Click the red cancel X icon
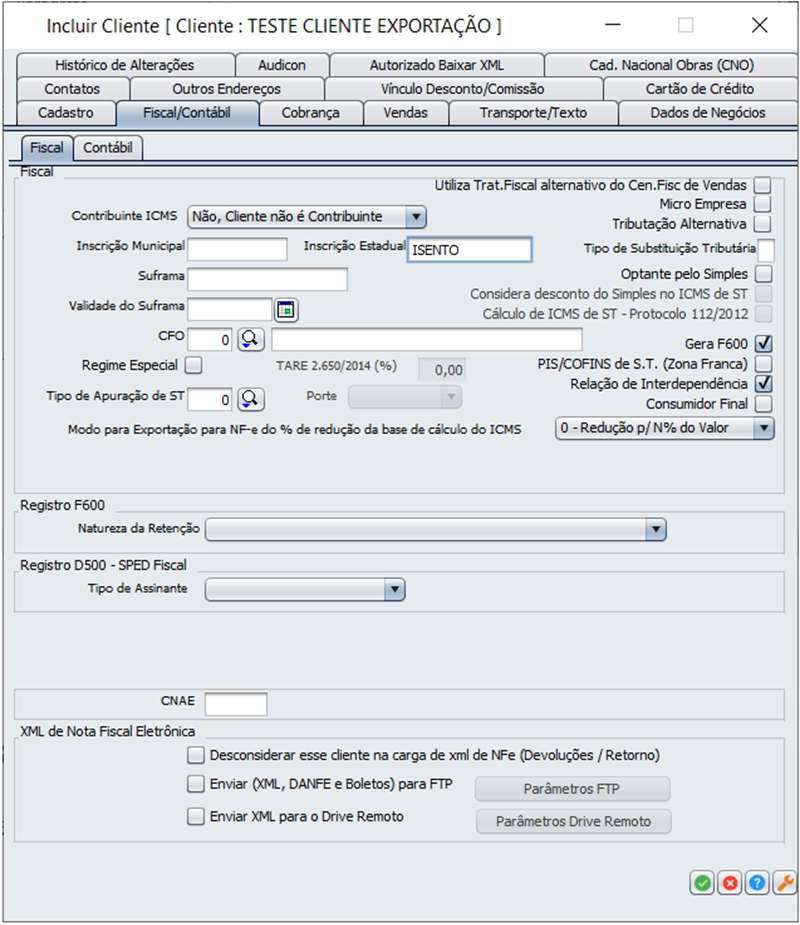The height and width of the screenshot is (925, 800). (x=730, y=883)
